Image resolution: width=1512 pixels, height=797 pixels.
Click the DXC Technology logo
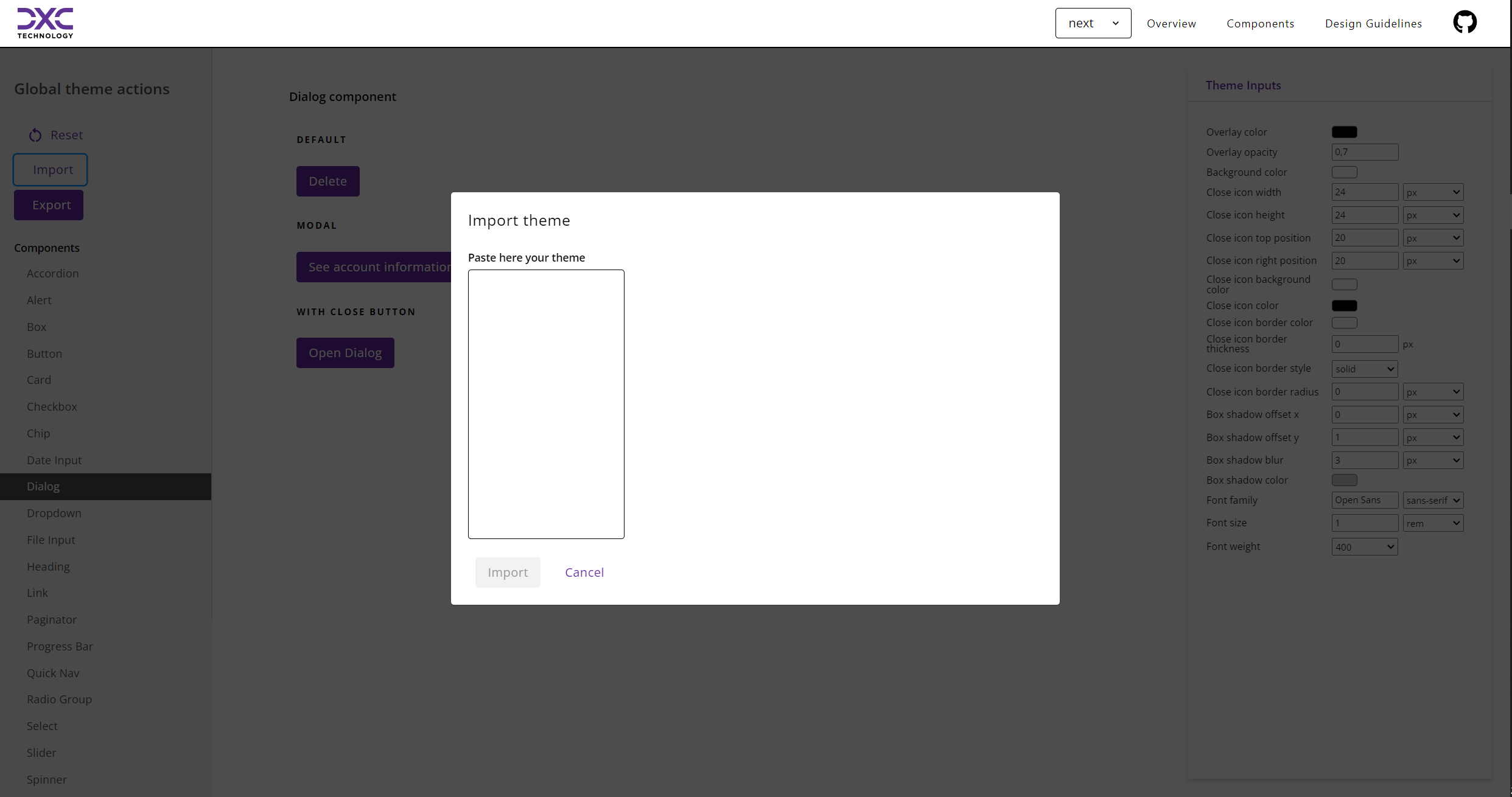[45, 23]
